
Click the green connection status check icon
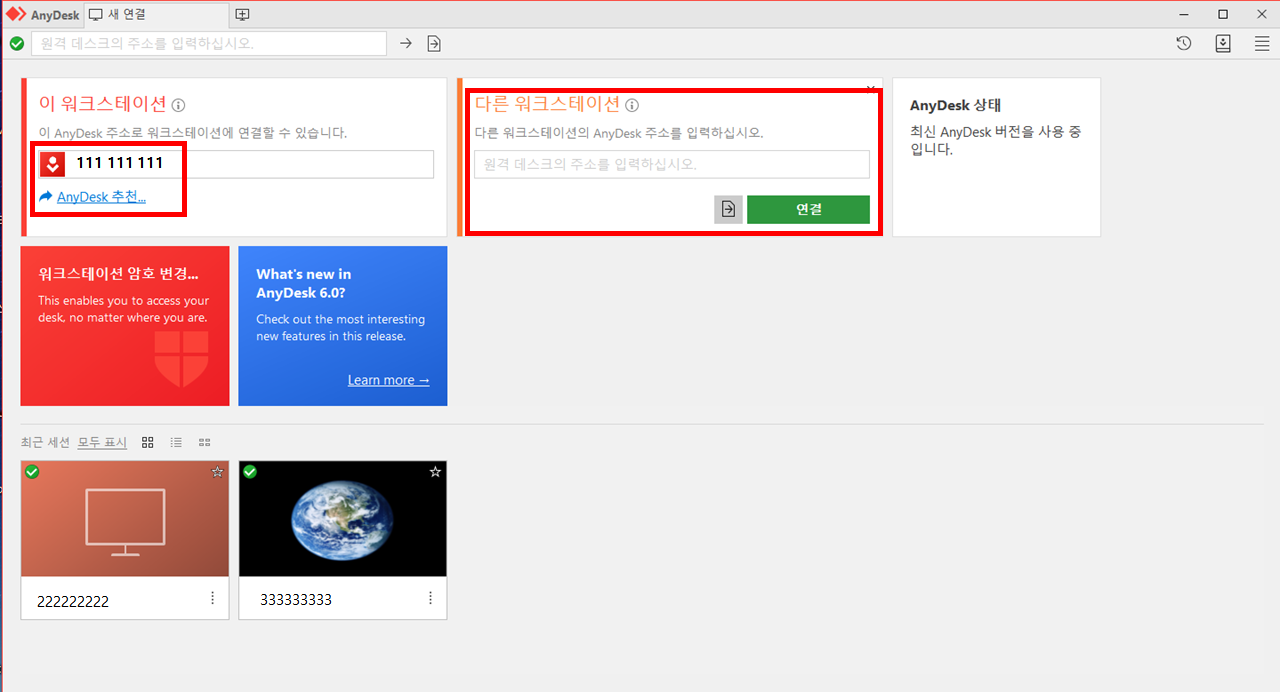(x=16, y=43)
